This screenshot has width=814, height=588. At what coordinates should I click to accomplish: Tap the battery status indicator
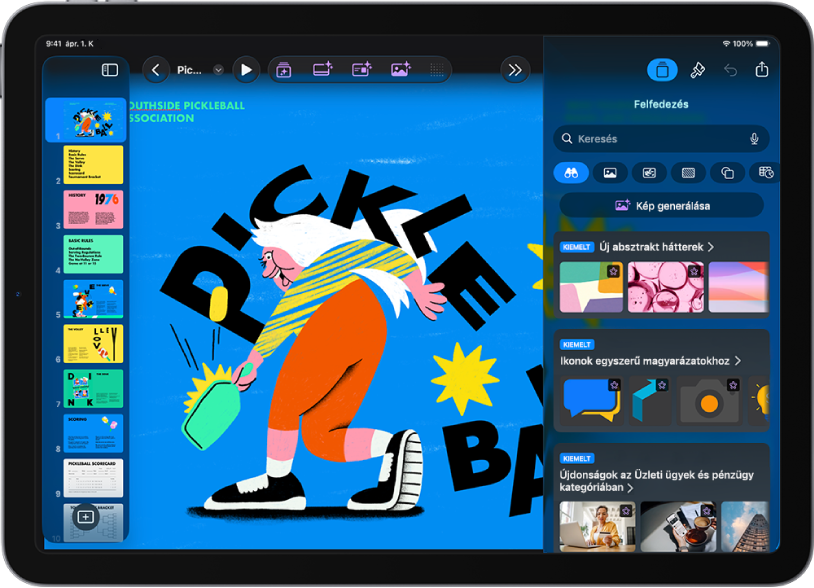tap(762, 44)
